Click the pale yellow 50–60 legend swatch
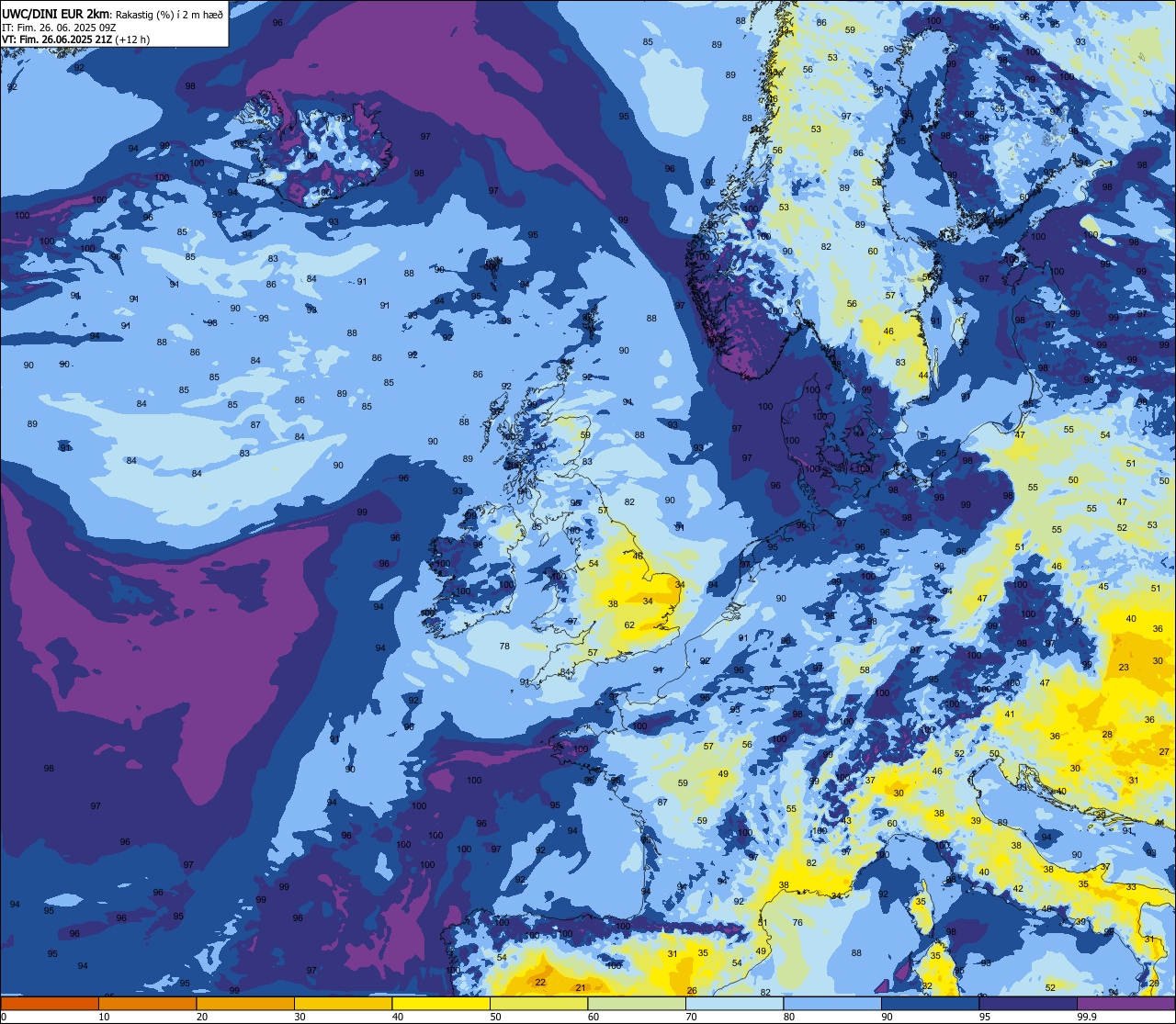This screenshot has width=1176, height=1024. [539, 1004]
